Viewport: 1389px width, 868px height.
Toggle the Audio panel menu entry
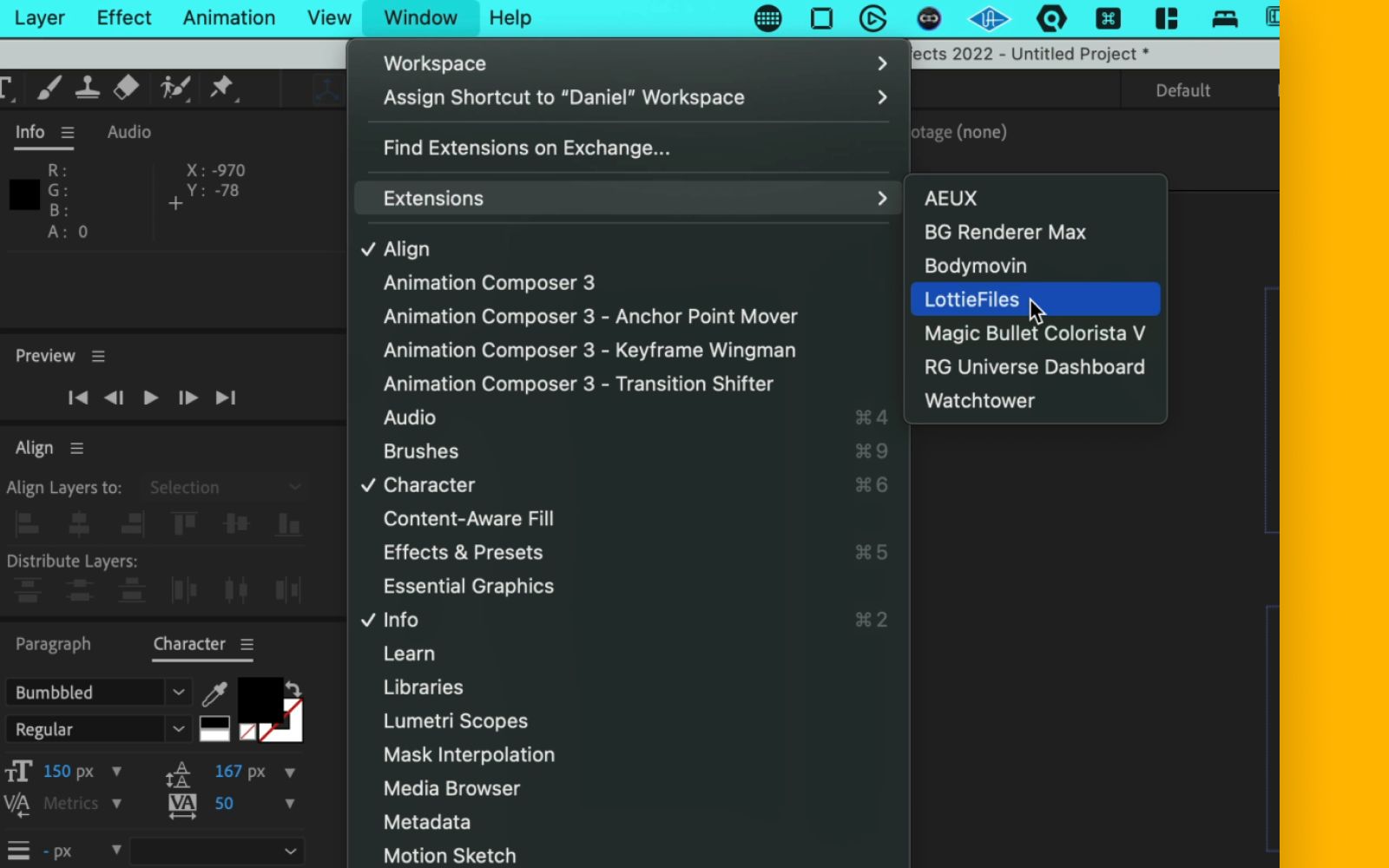click(627, 418)
